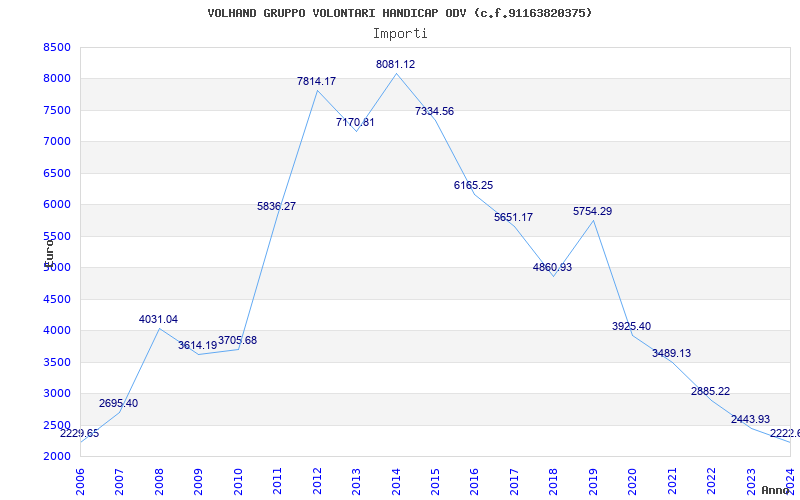Click the 2443.93 data label
Screen dimensions: 800x500
click(x=751, y=419)
